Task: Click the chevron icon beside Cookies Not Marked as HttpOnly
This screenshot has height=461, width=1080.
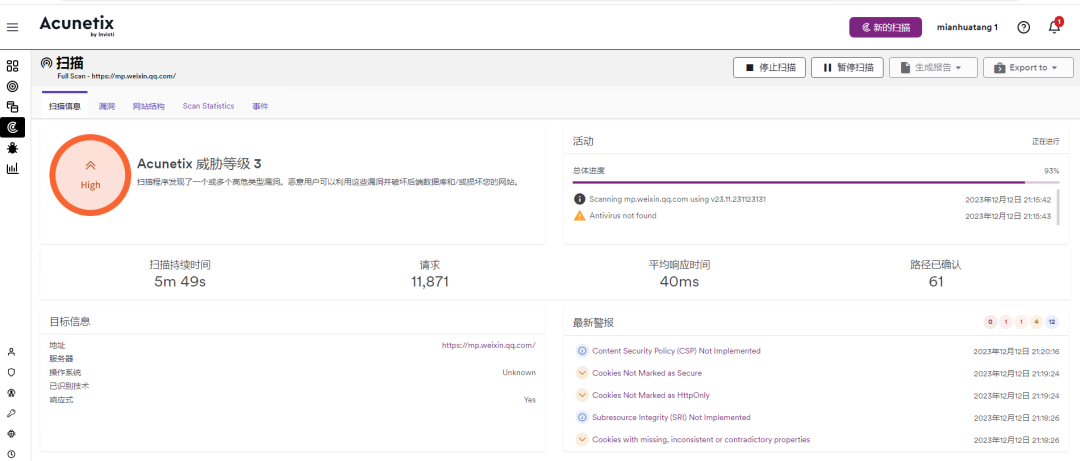Action: [581, 396]
